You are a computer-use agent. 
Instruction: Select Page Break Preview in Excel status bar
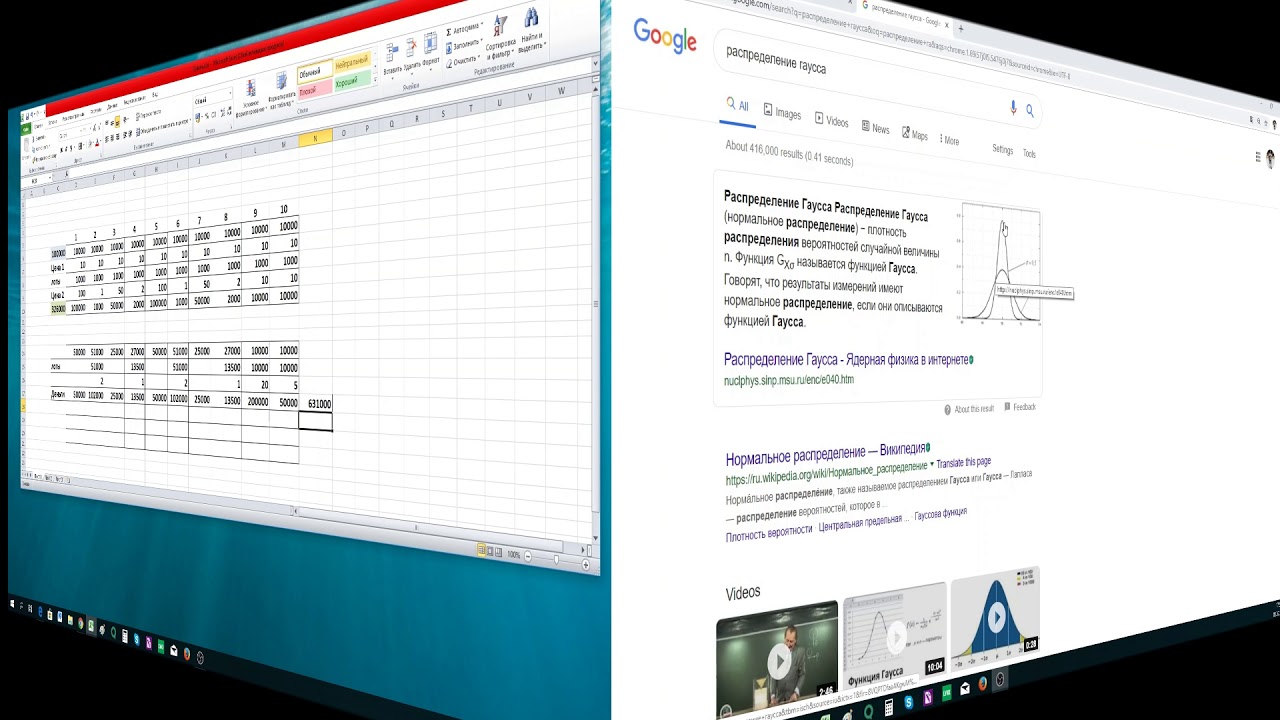point(498,552)
